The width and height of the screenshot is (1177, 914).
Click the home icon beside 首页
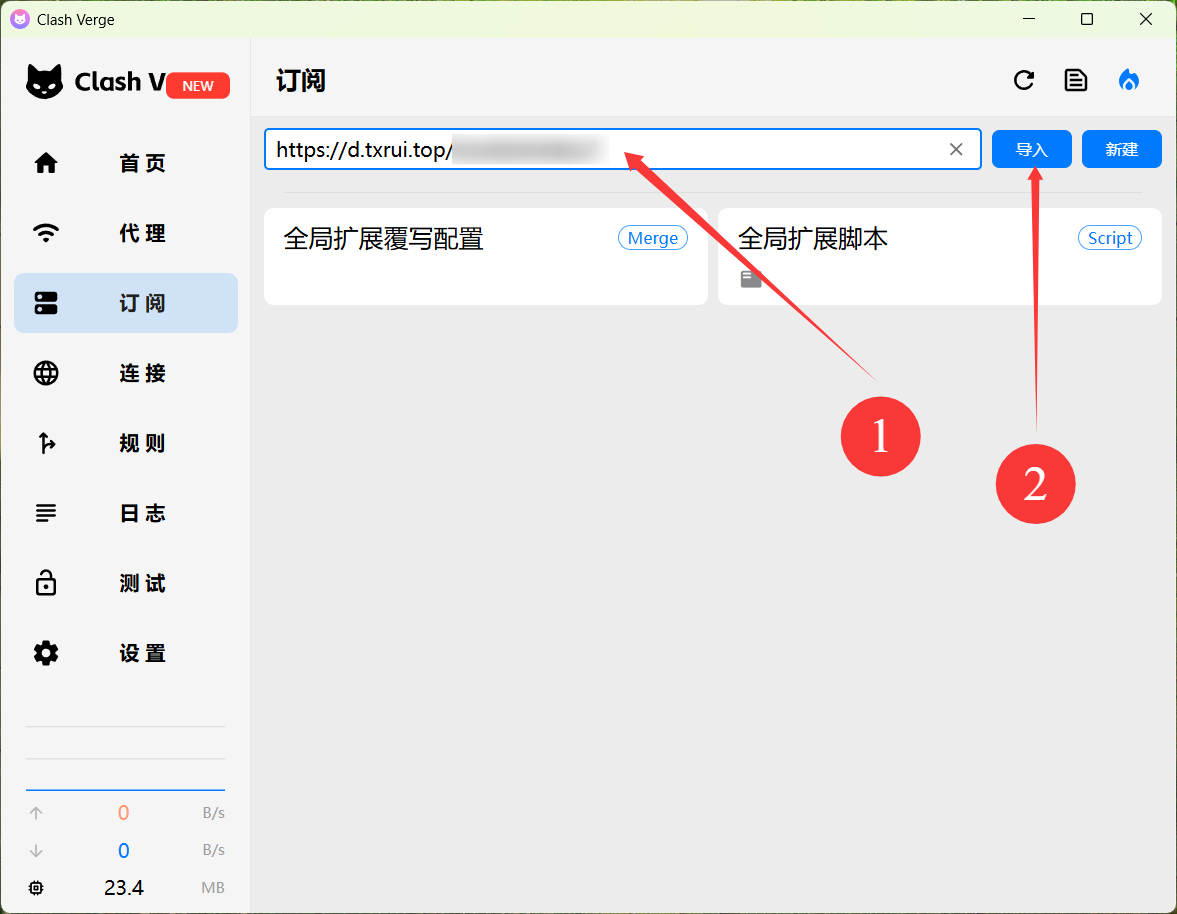click(x=46, y=163)
